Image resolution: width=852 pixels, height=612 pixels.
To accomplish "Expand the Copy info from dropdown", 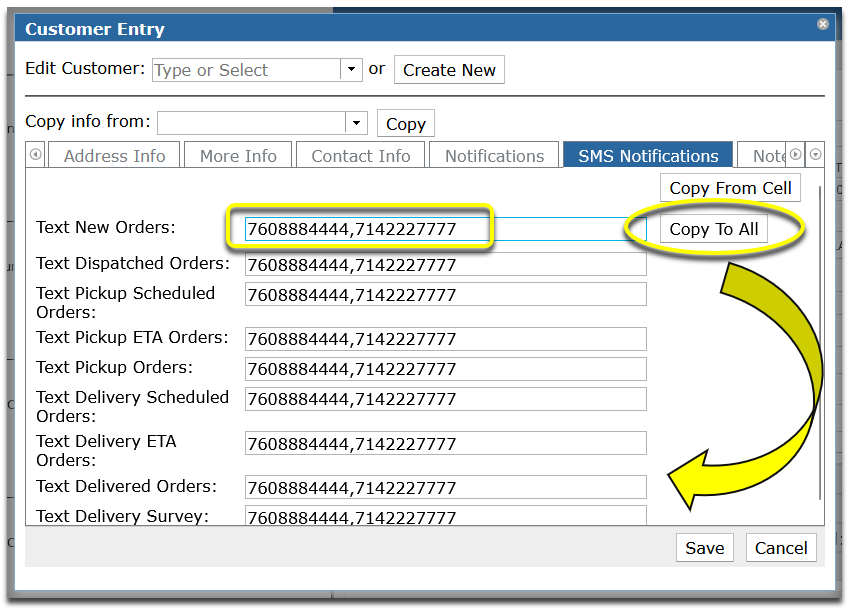I will pyautogui.click(x=356, y=122).
